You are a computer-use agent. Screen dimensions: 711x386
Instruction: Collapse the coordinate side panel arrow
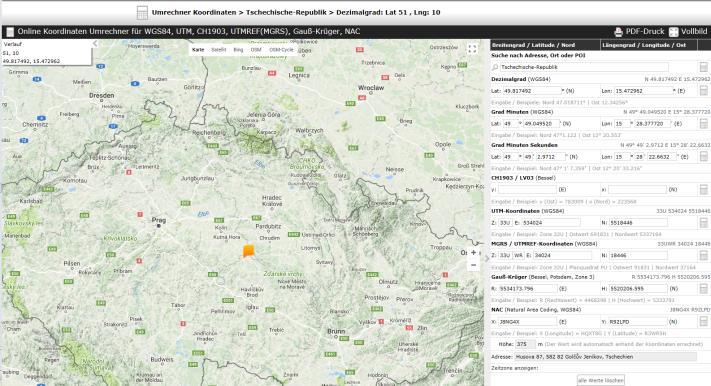click(487, 259)
